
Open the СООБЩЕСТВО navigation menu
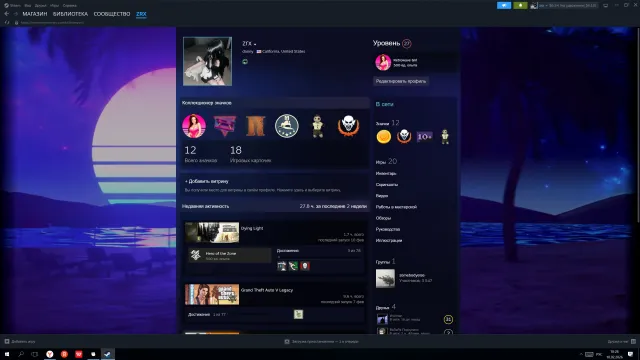112,14
